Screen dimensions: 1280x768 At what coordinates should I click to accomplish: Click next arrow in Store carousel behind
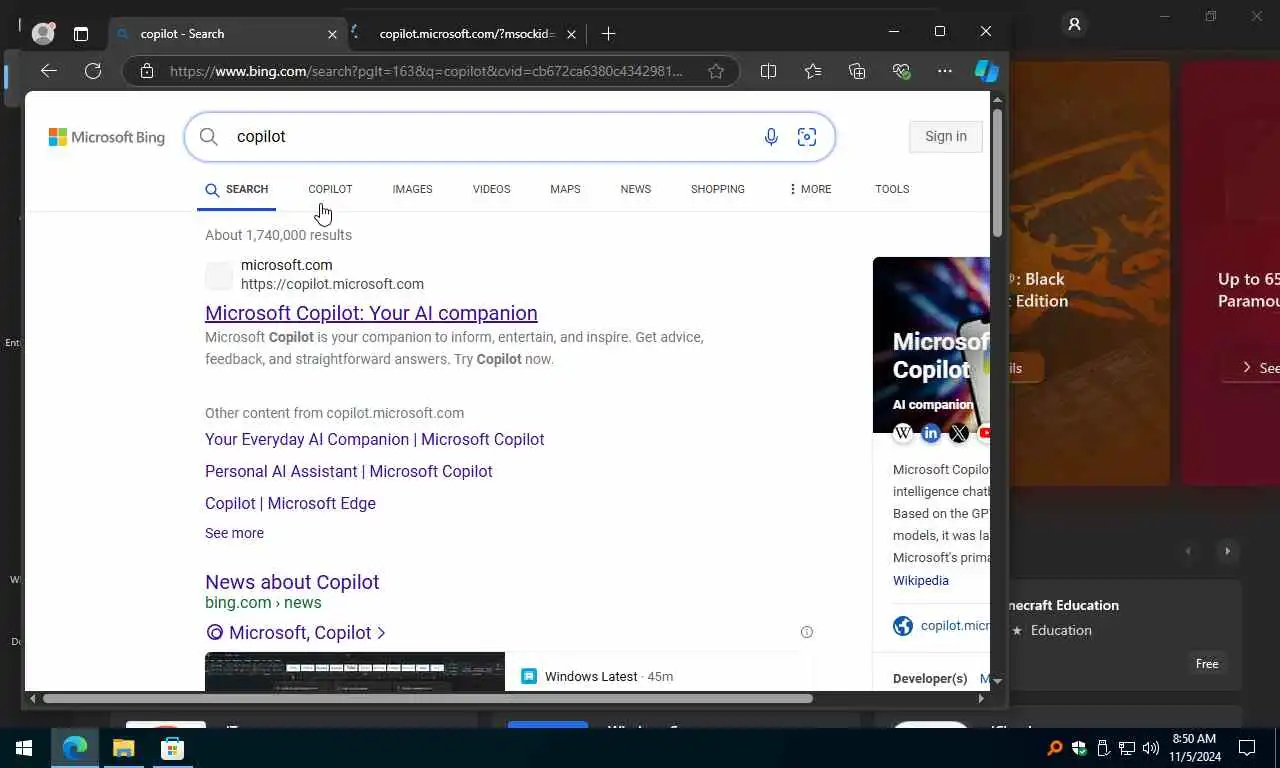pos(1227,551)
